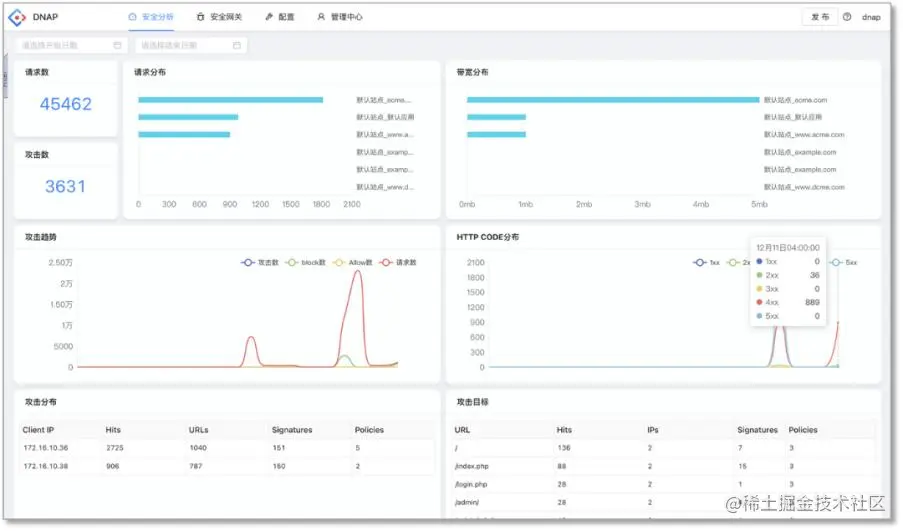Toggle the 5xx legend series
This screenshot has width=903, height=531.
pyautogui.click(x=843, y=263)
